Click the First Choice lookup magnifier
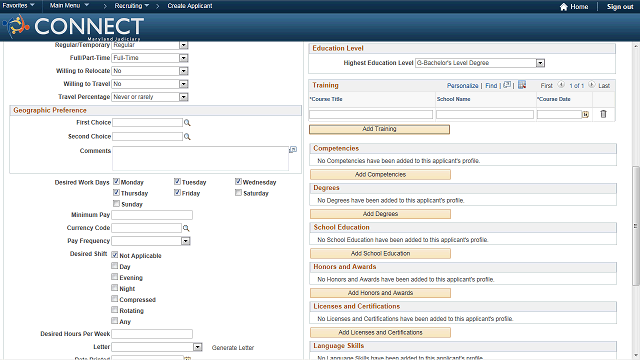 pyautogui.click(x=187, y=122)
